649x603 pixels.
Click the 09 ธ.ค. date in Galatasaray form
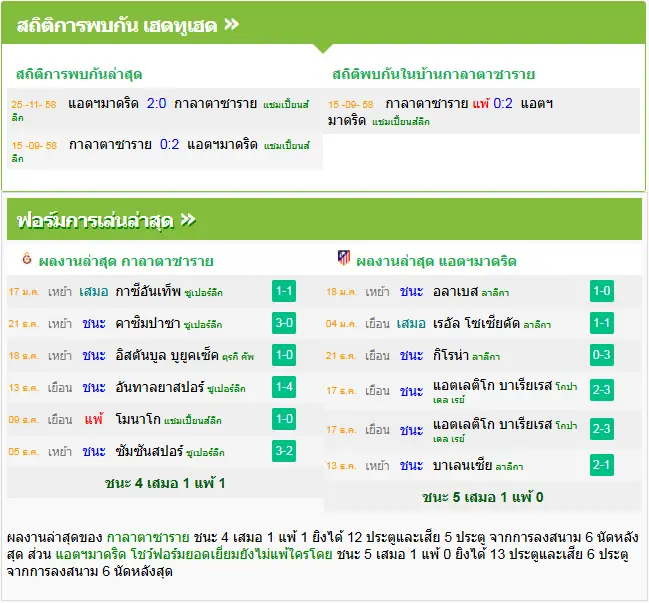coord(24,420)
